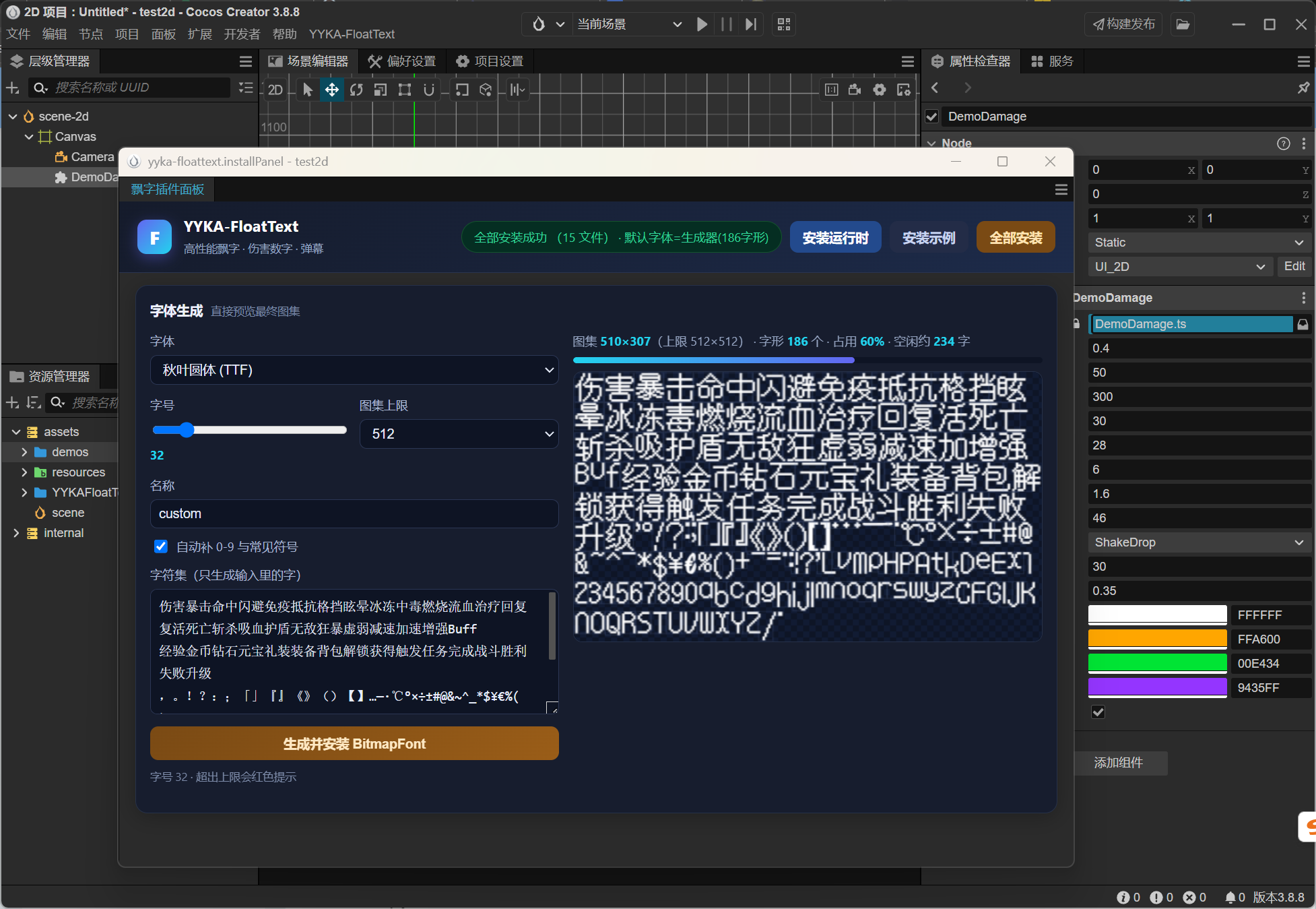The width and height of the screenshot is (1316, 909).
Task: Click the 安装运行时 button
Action: pyautogui.click(x=836, y=237)
